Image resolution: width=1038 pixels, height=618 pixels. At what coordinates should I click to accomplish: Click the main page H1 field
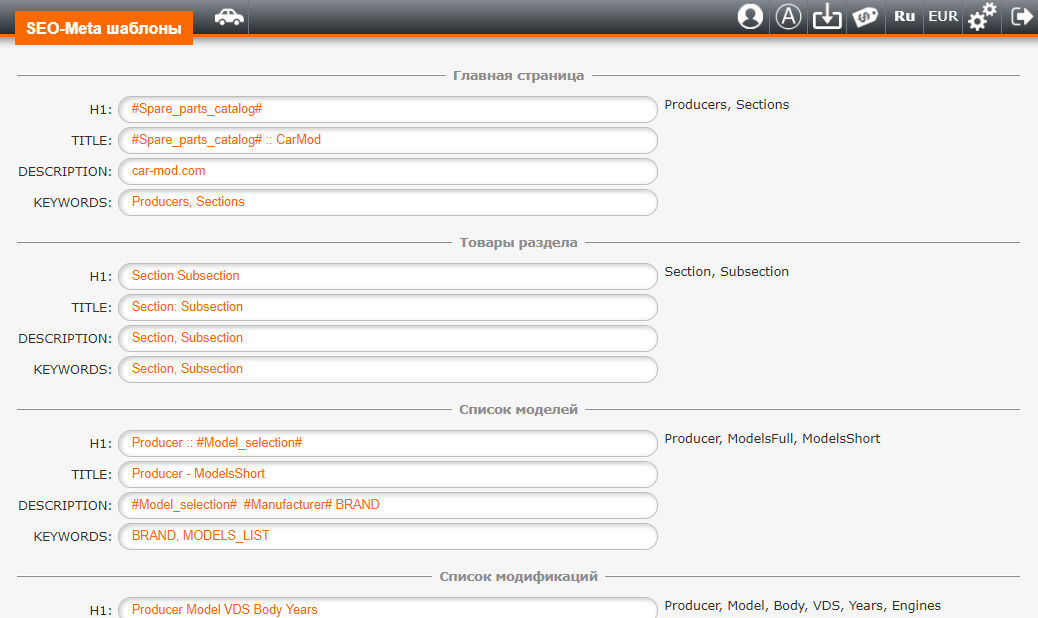click(388, 109)
